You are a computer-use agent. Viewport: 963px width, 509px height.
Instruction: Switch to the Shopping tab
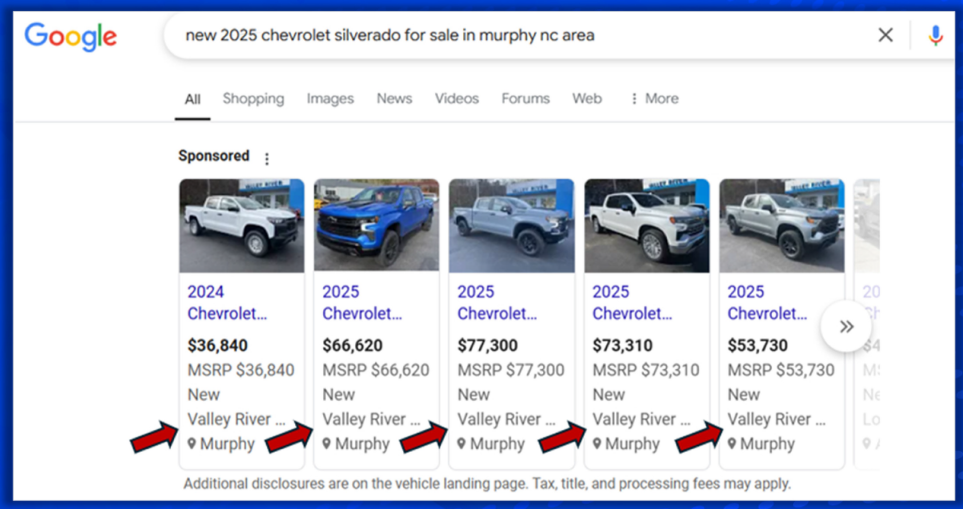pos(253,98)
